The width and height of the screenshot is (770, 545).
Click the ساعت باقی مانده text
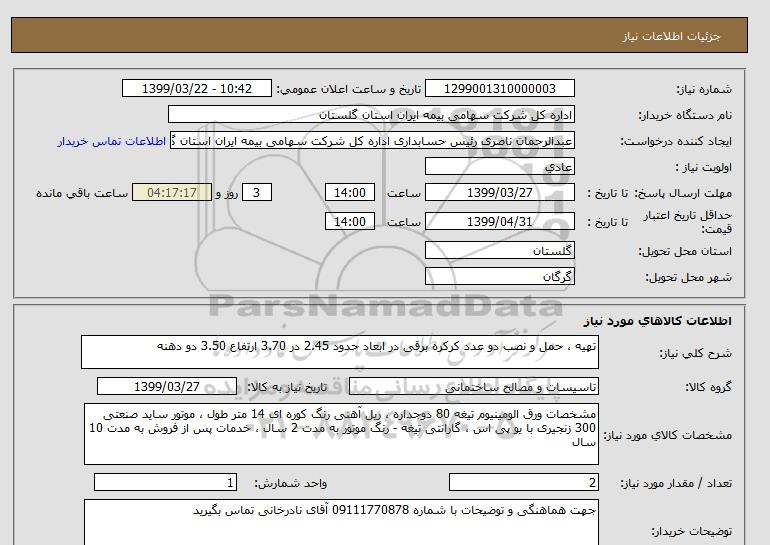click(82, 193)
